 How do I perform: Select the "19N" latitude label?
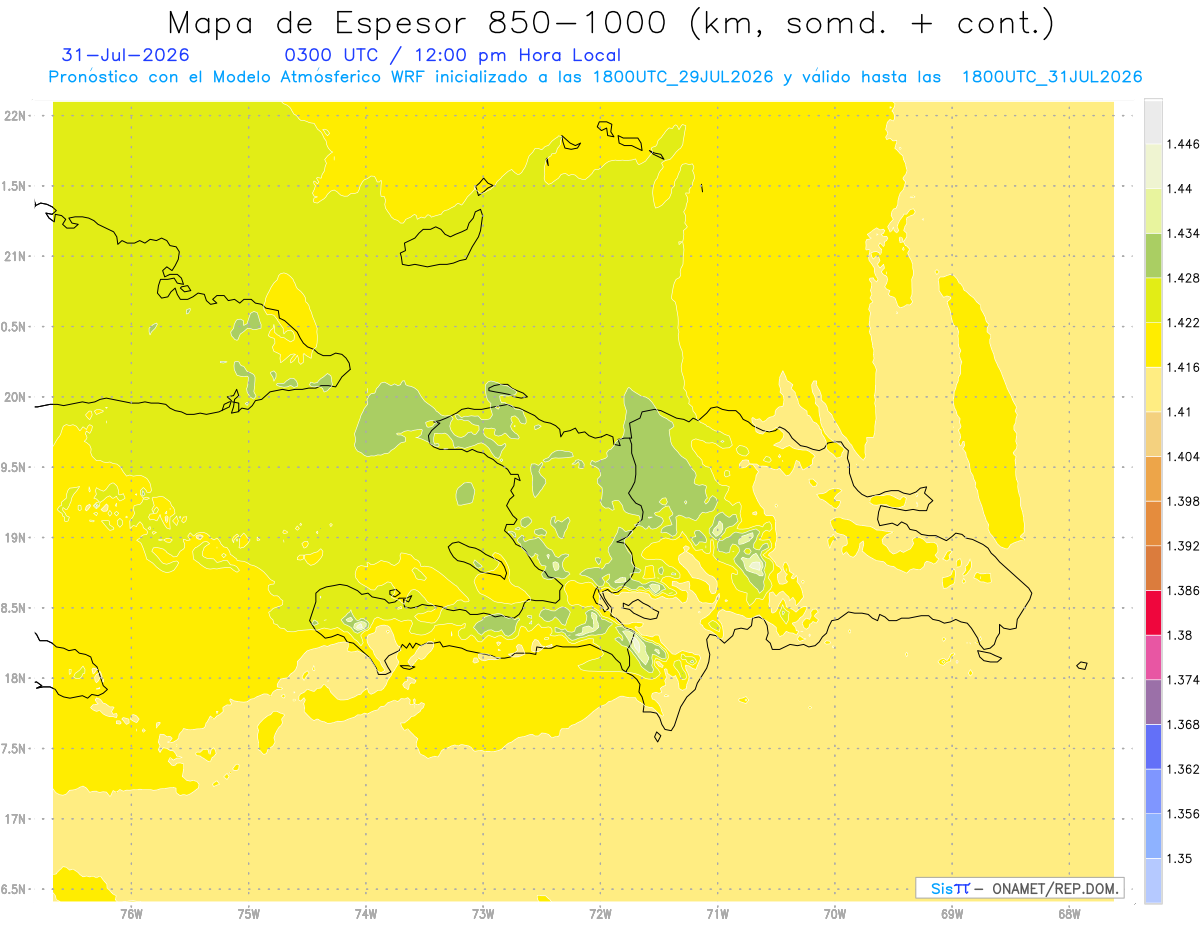(14, 538)
